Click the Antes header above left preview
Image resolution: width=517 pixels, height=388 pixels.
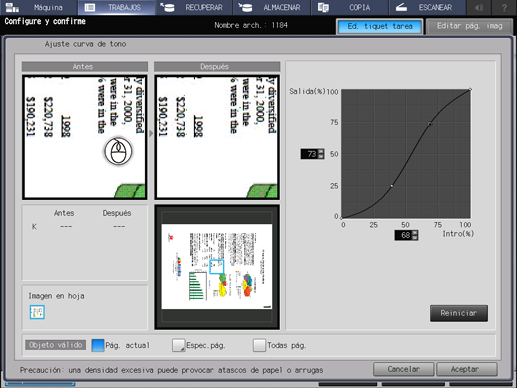point(85,67)
